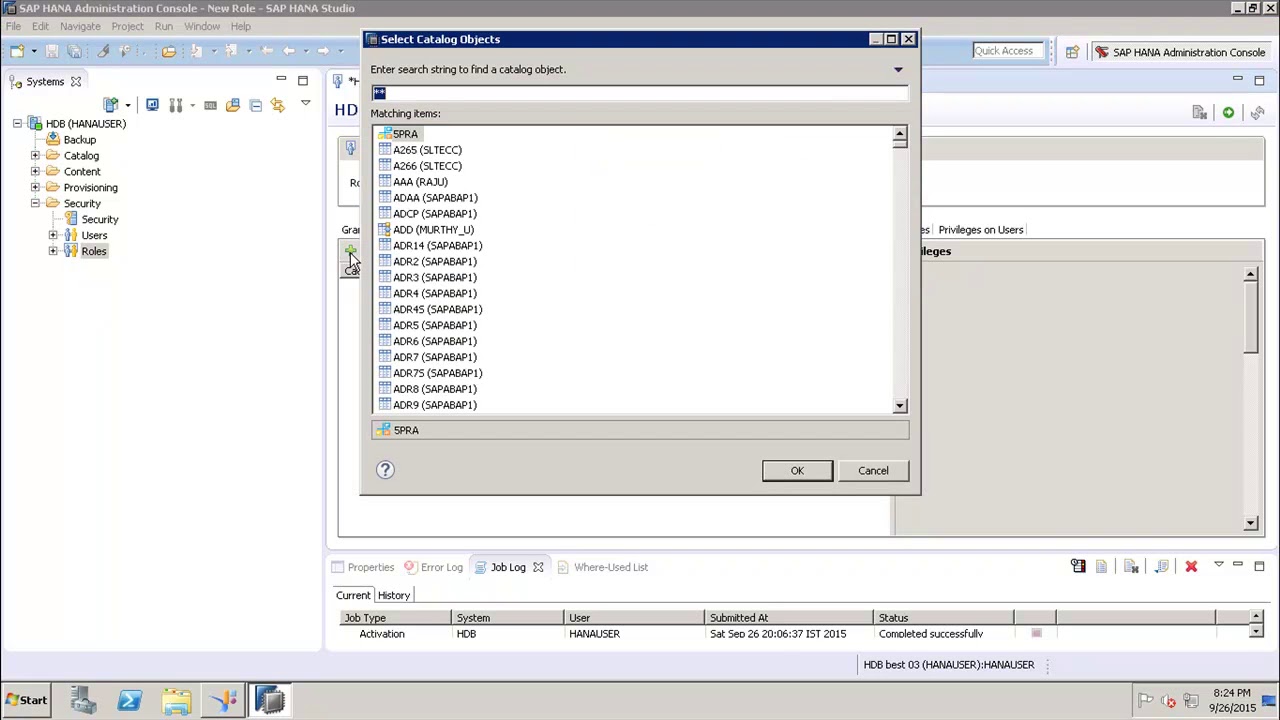Expand the Provisioning folder node
Viewport: 1280px width, 720px height.
(35, 188)
